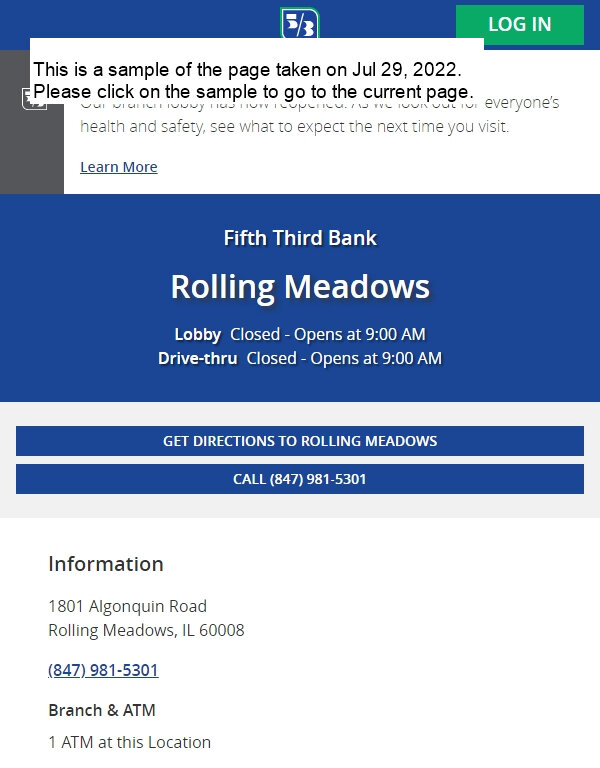Click 'Please click on the sample' text line
Image resolution: width=600 pixels, height=768 pixels.
tap(253, 92)
